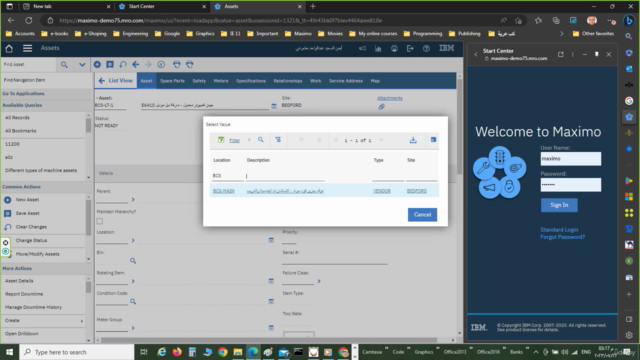Click the Find Asset search magnifier
Viewport: 640px width, 360px height.
coord(64,64)
